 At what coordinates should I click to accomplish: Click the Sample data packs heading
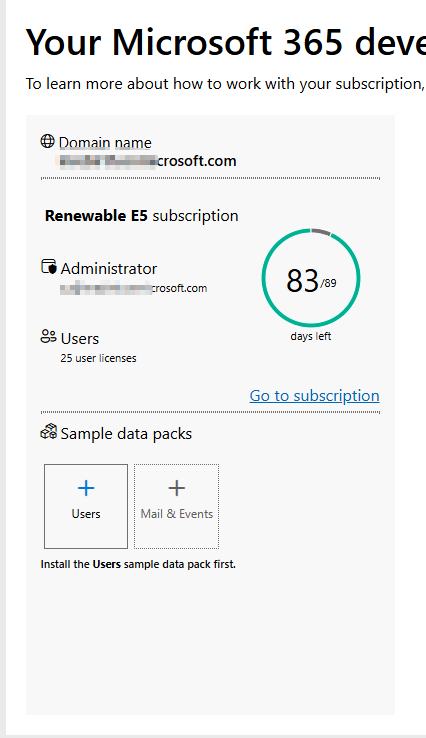pos(126,434)
